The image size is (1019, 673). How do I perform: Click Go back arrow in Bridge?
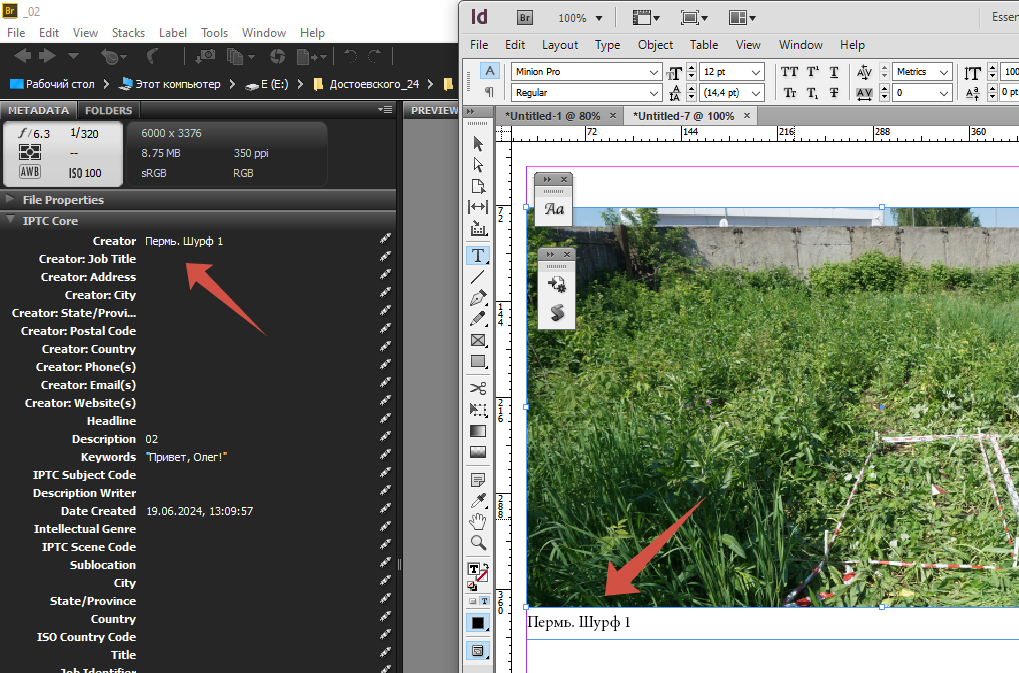(23, 57)
